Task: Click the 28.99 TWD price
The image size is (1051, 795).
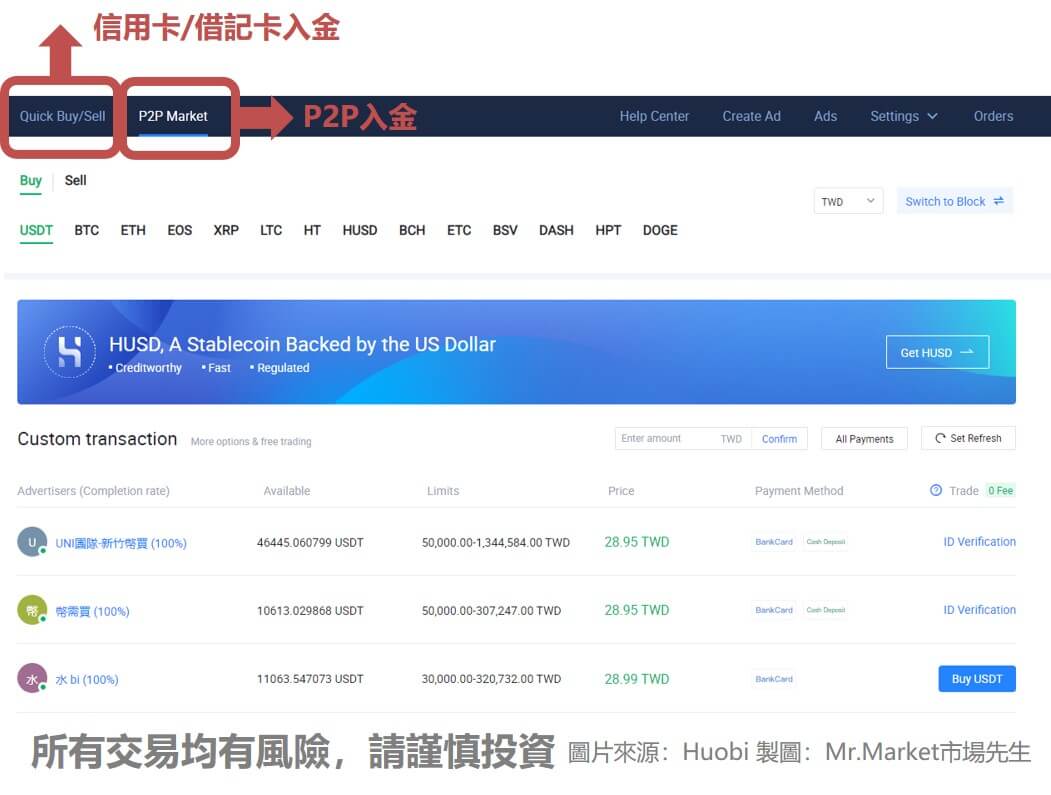Action: [x=637, y=679]
